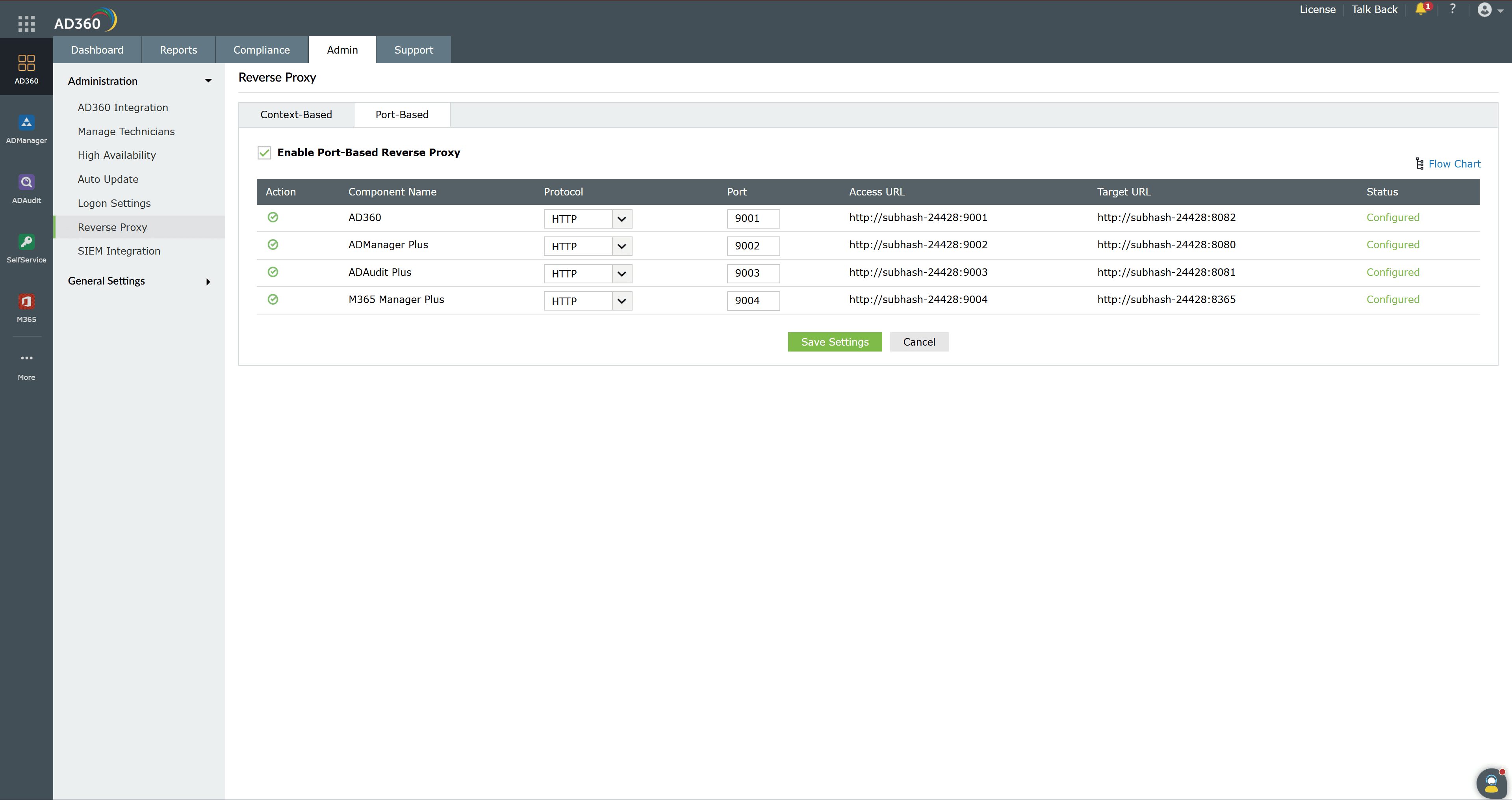Click the Cancel button

pos(919,342)
